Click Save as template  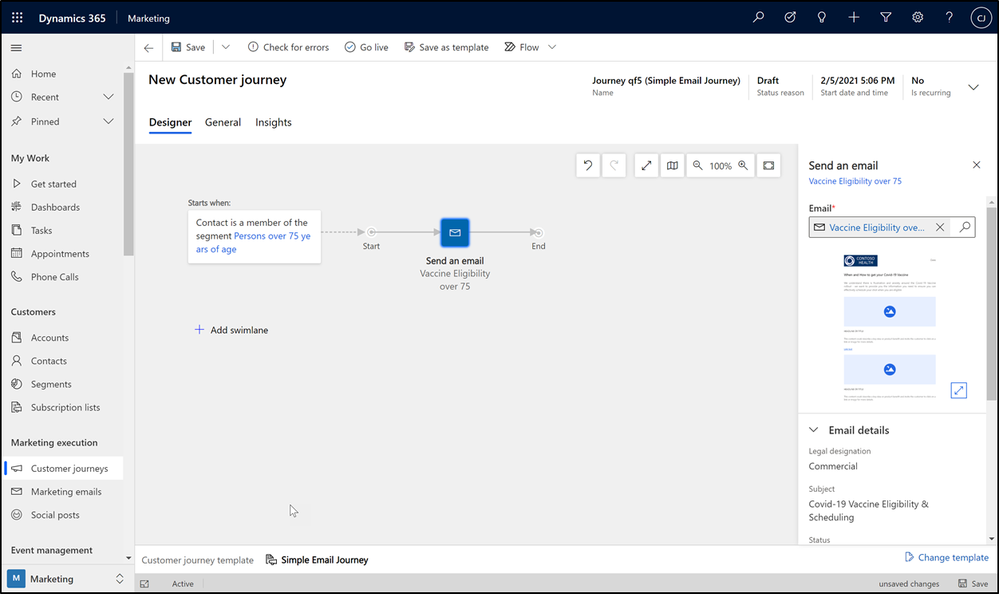coord(447,47)
